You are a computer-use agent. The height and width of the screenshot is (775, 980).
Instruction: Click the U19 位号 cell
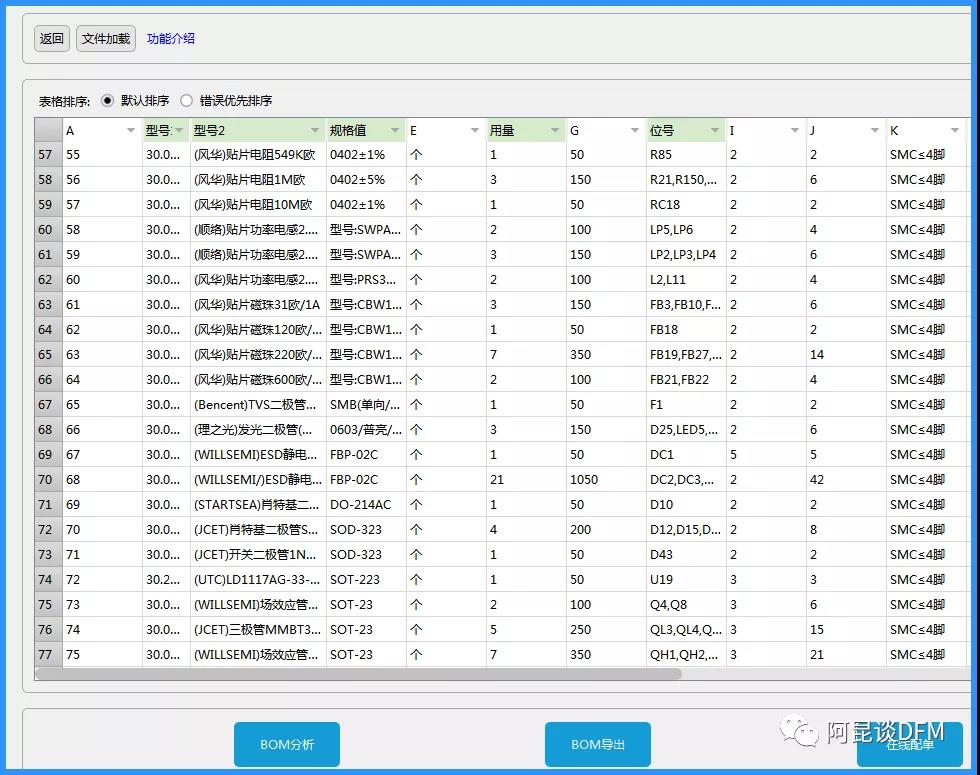(686, 579)
